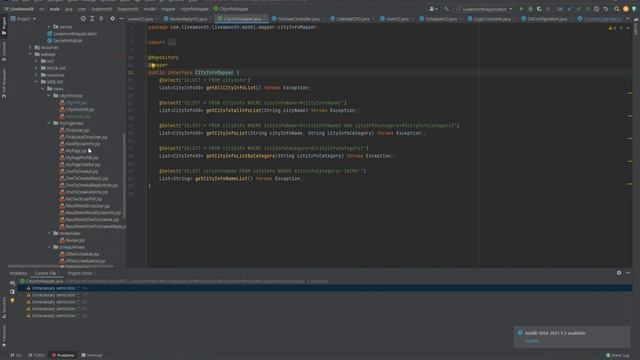
Task: Open Project panel gear options
Action: pos(113,19)
